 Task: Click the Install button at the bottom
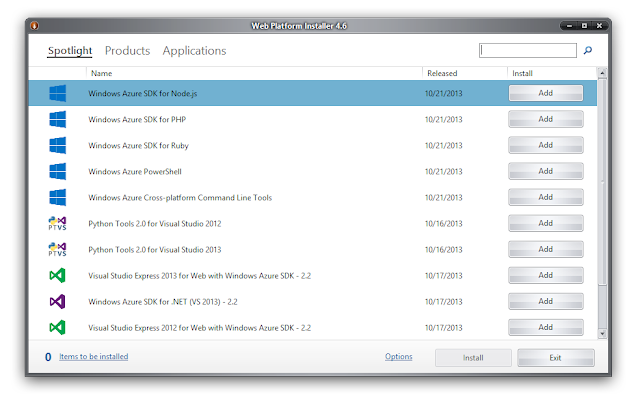coord(473,358)
